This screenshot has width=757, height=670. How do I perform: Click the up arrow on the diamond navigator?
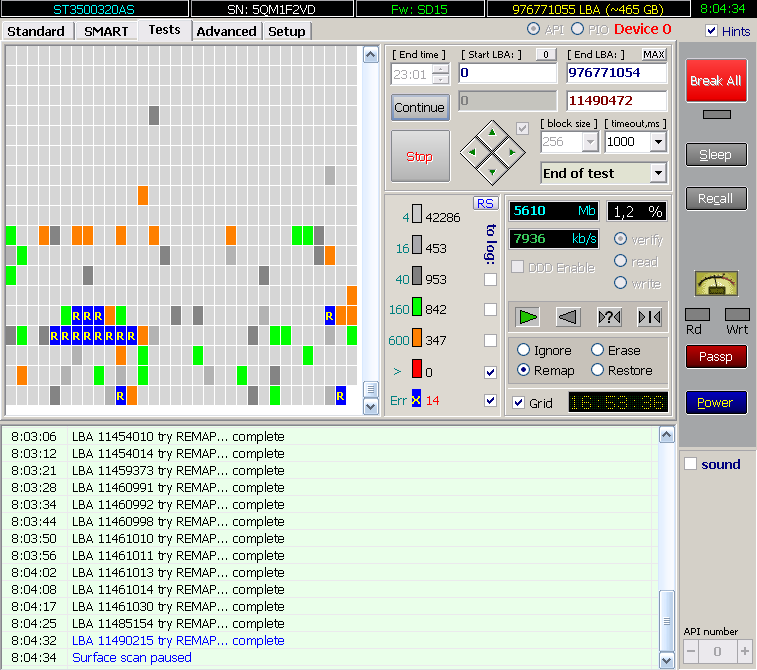492,132
